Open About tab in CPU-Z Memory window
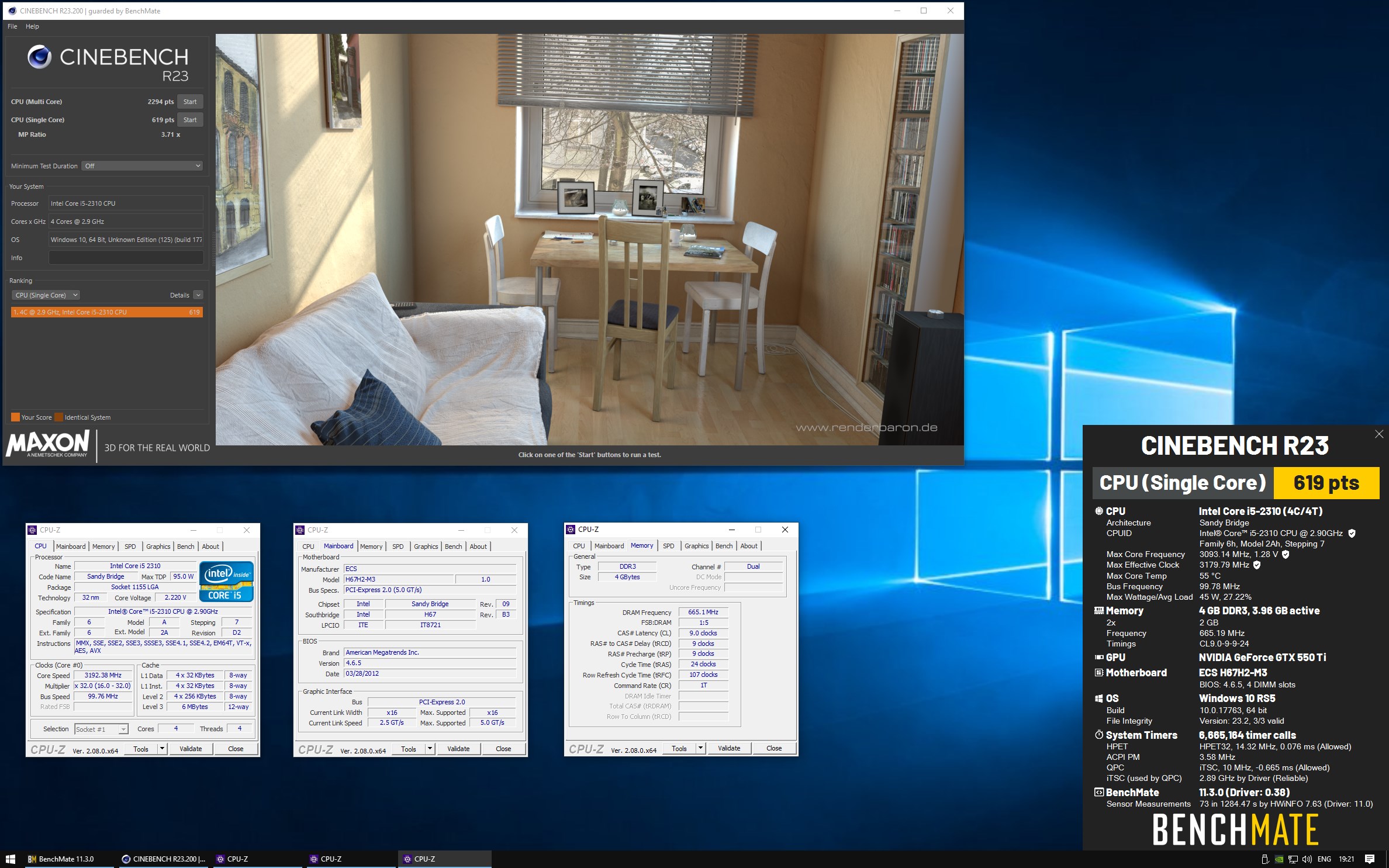 (x=749, y=546)
